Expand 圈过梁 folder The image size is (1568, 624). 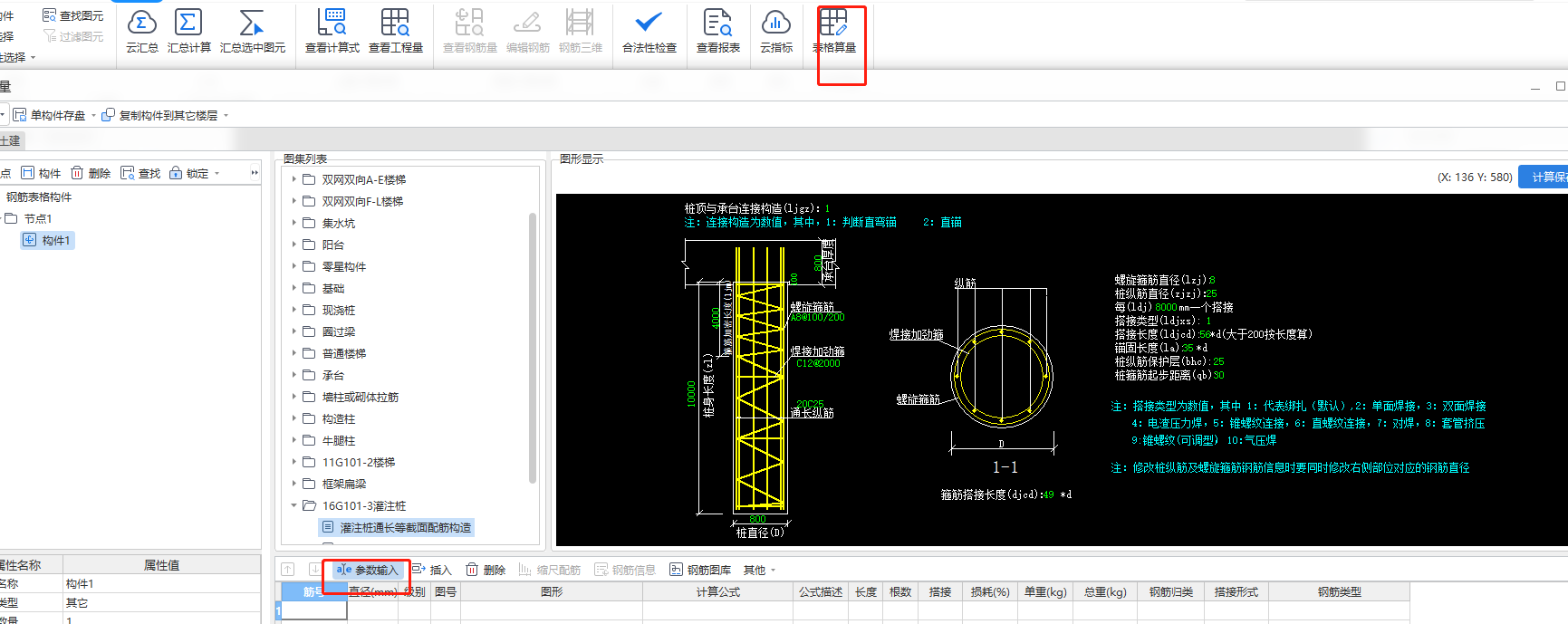[x=293, y=331]
